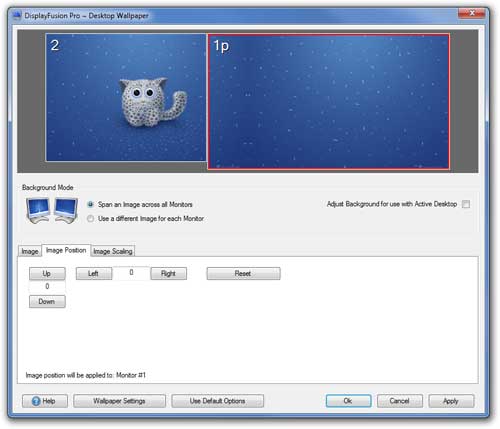Apply the wallpaper changes
This screenshot has height=429, width=500.
pyautogui.click(x=451, y=401)
